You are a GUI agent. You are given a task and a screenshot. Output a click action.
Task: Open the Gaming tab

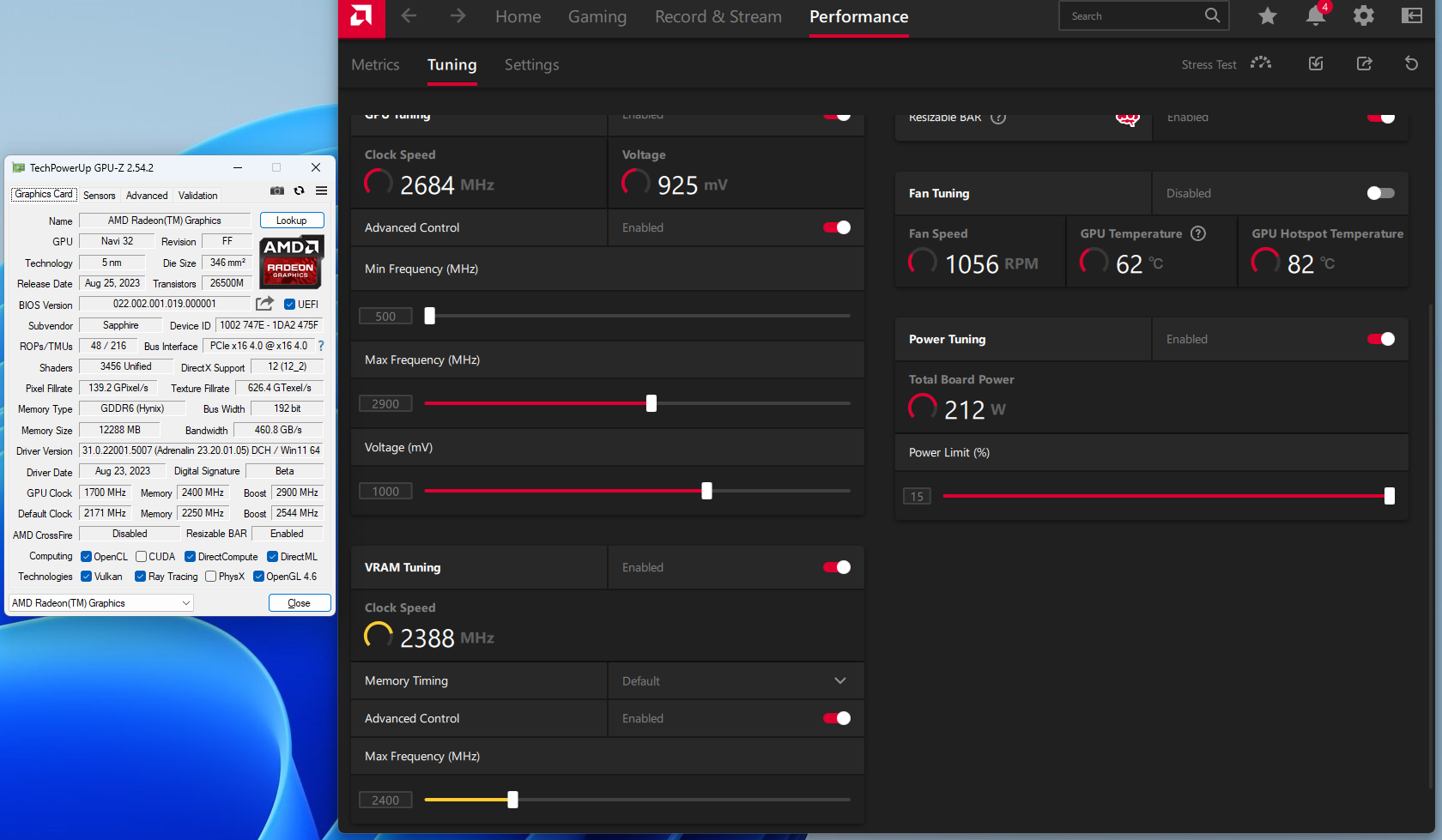[597, 16]
